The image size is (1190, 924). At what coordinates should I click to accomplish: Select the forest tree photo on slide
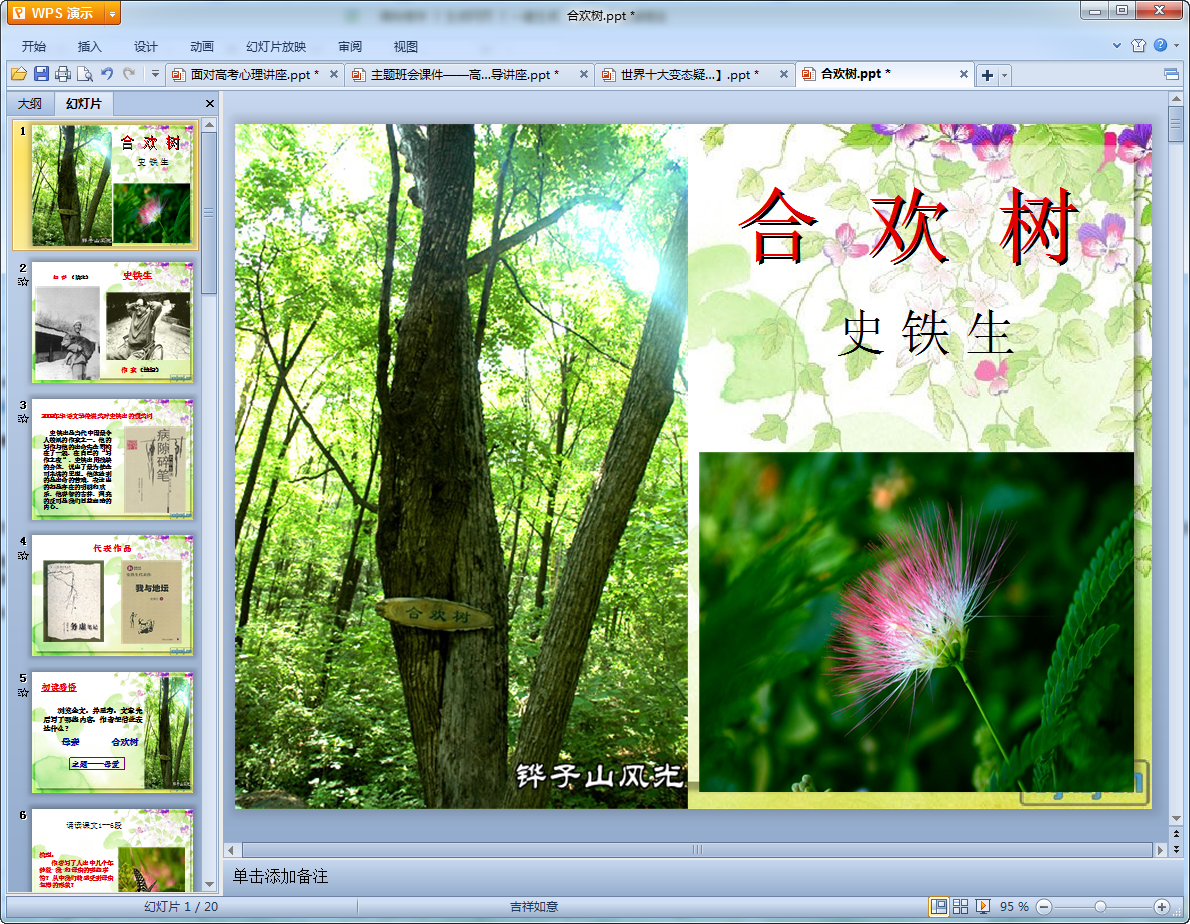[x=461, y=466]
